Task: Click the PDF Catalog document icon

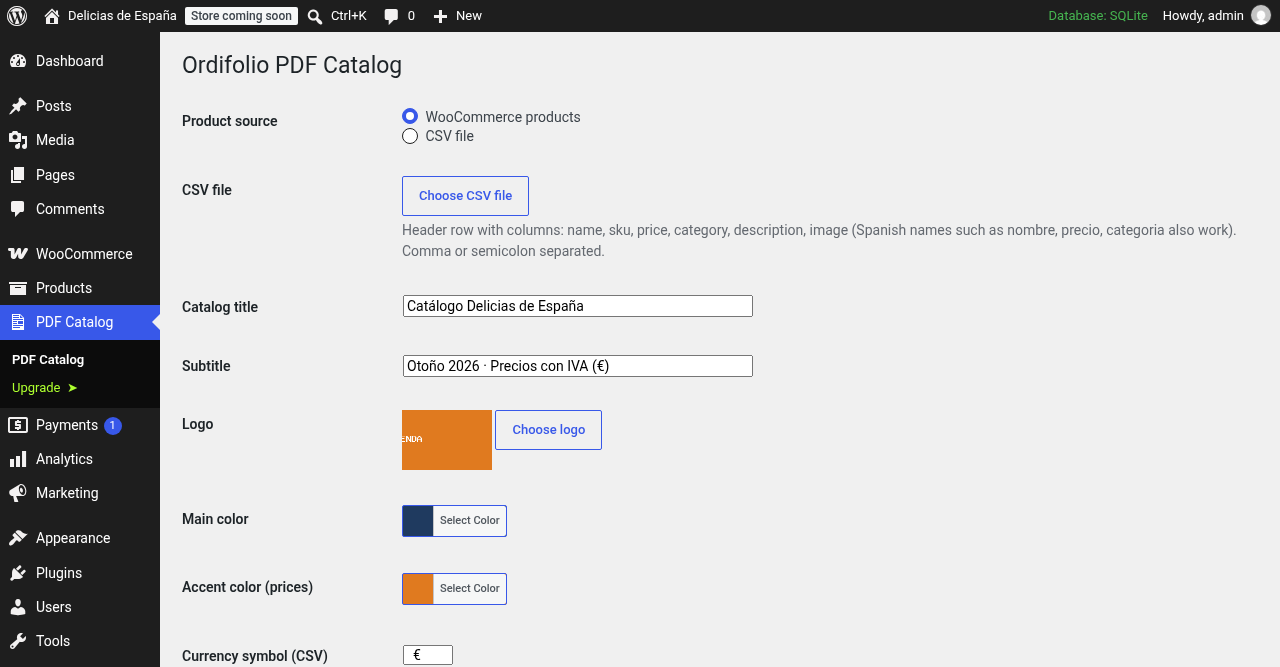Action: (x=18, y=322)
